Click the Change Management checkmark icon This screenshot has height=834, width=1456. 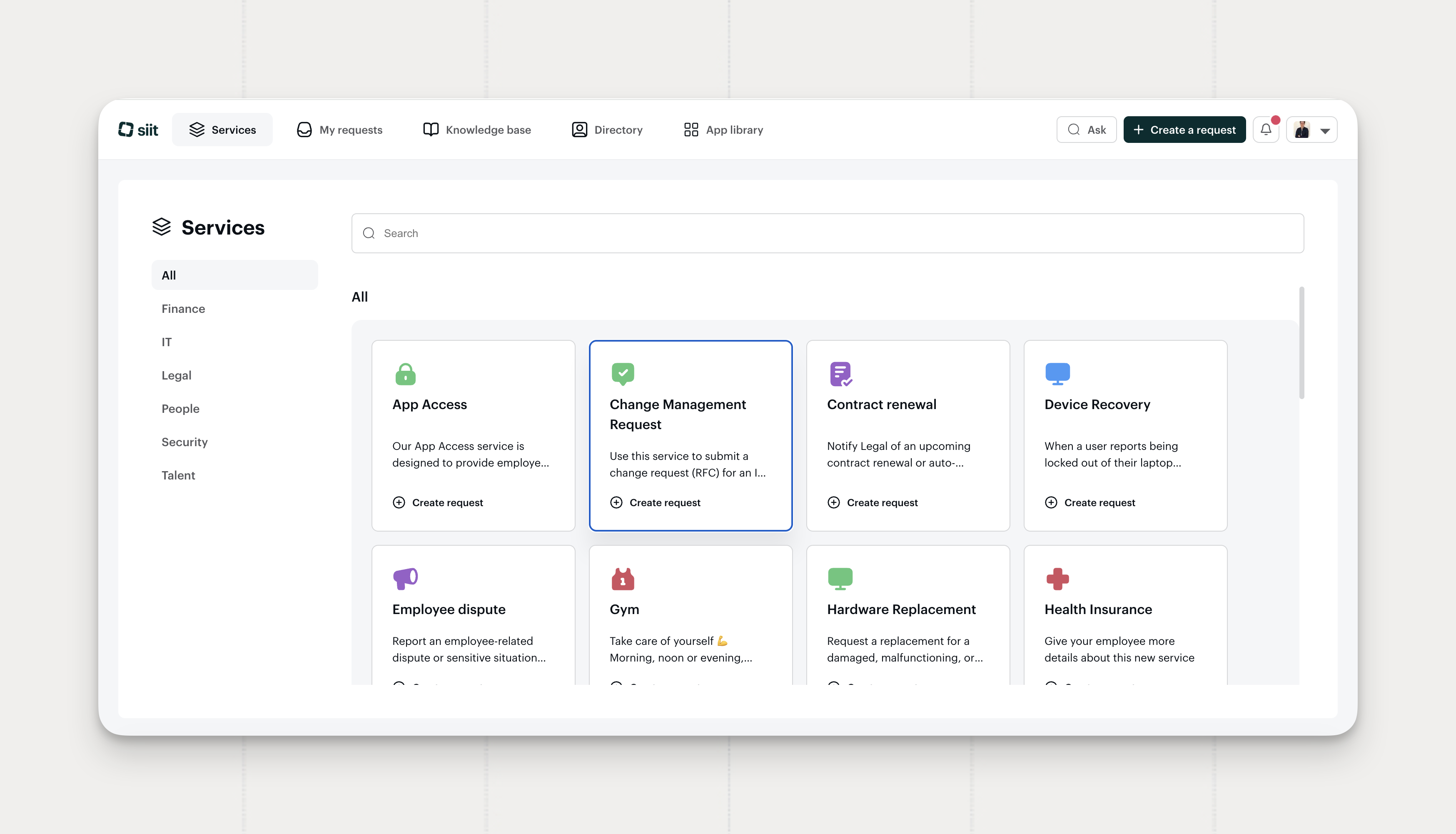pos(623,374)
